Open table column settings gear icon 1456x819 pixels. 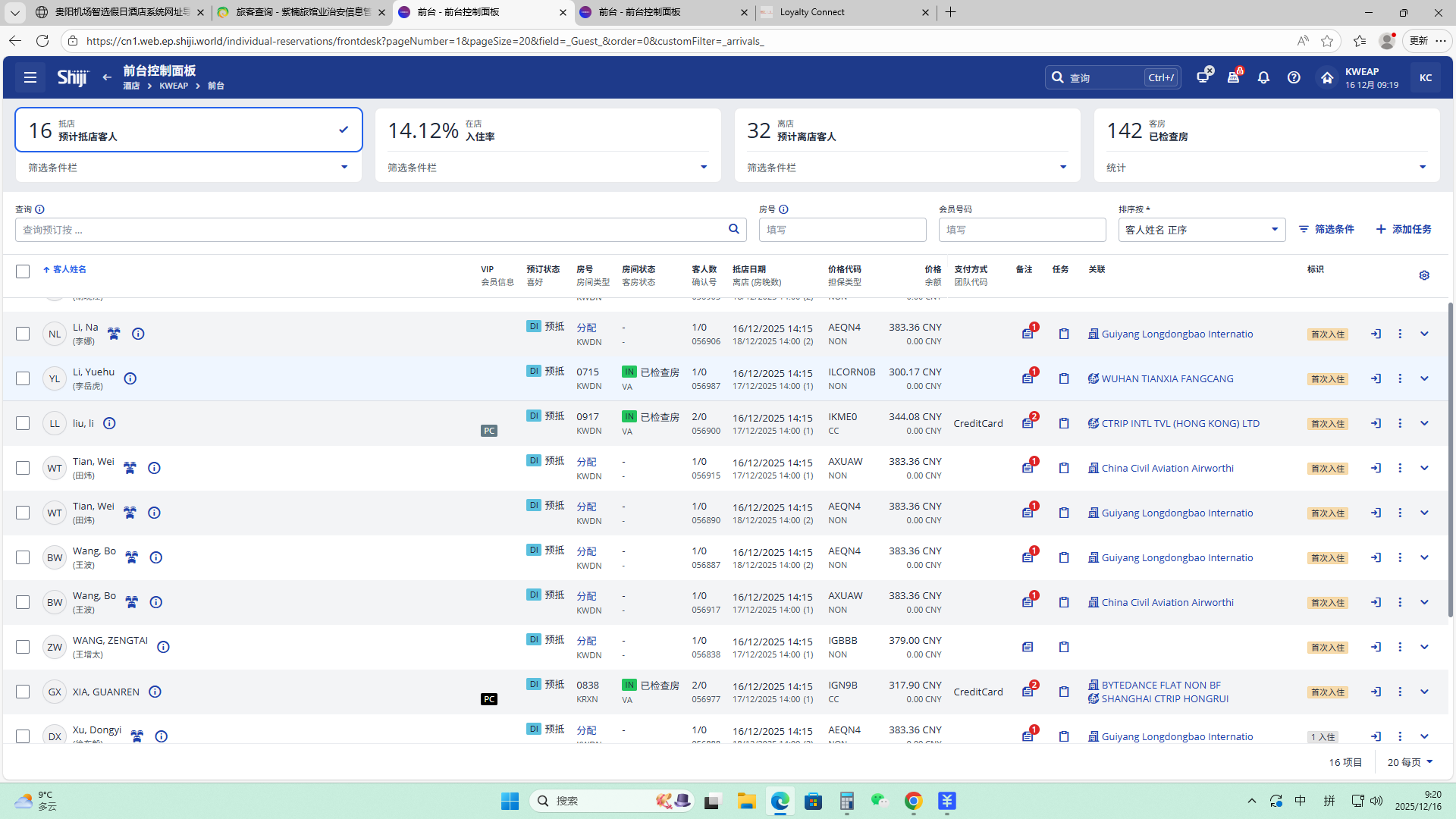click(1424, 275)
